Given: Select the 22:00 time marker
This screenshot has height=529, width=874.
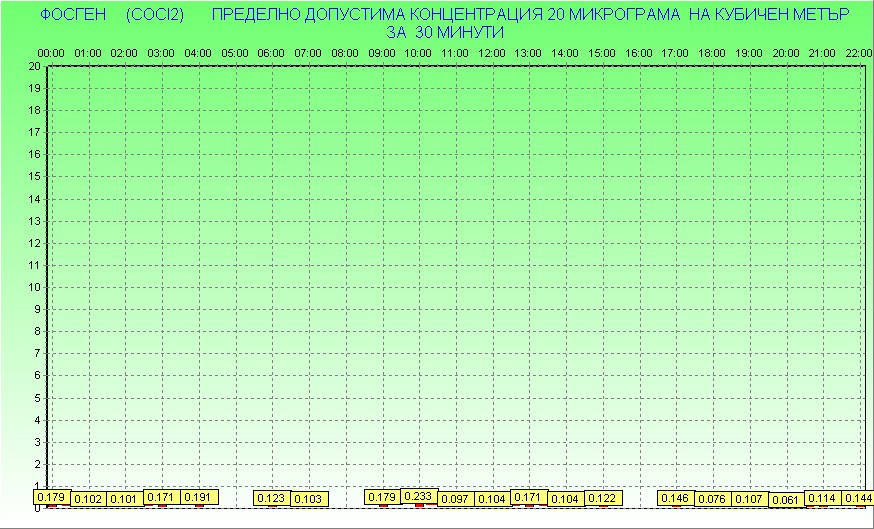Looking at the screenshot, I should 859,52.
